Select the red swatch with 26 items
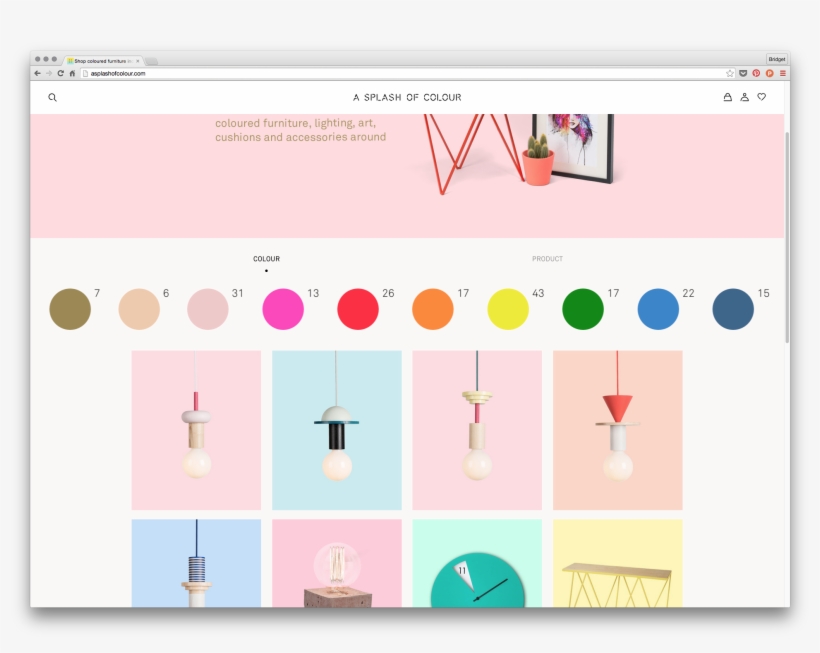The width and height of the screenshot is (820, 653). pos(358,309)
